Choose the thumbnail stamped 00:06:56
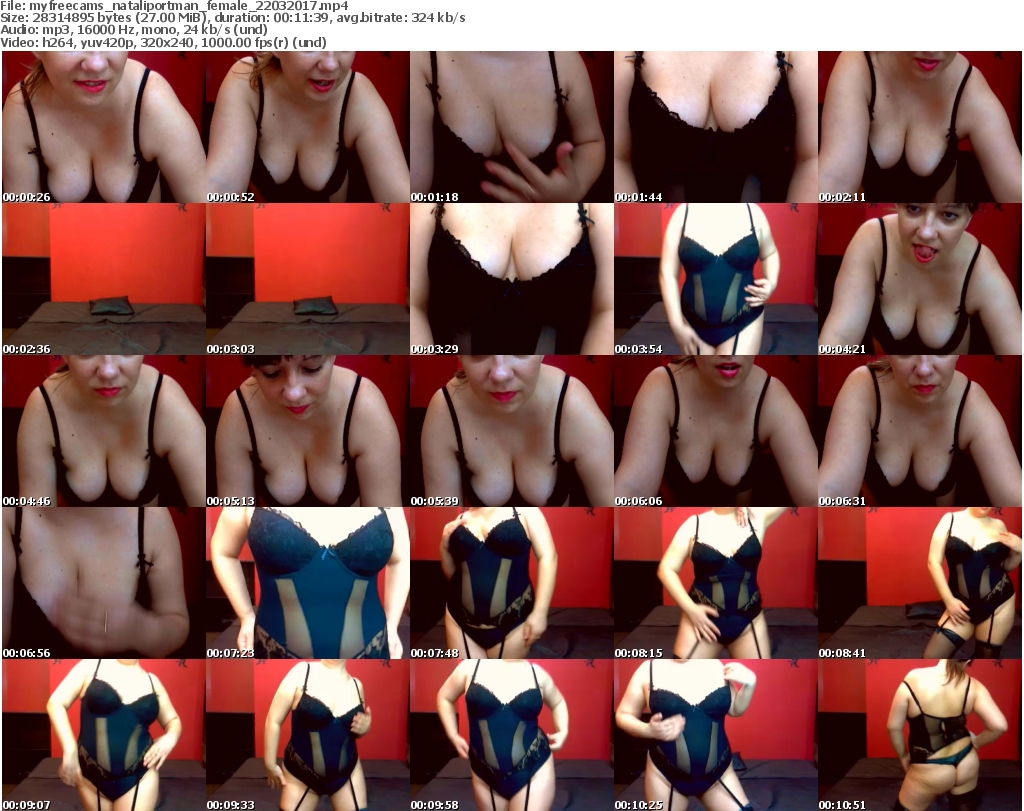Screen dimensions: 1024x811 pyautogui.click(x=104, y=583)
